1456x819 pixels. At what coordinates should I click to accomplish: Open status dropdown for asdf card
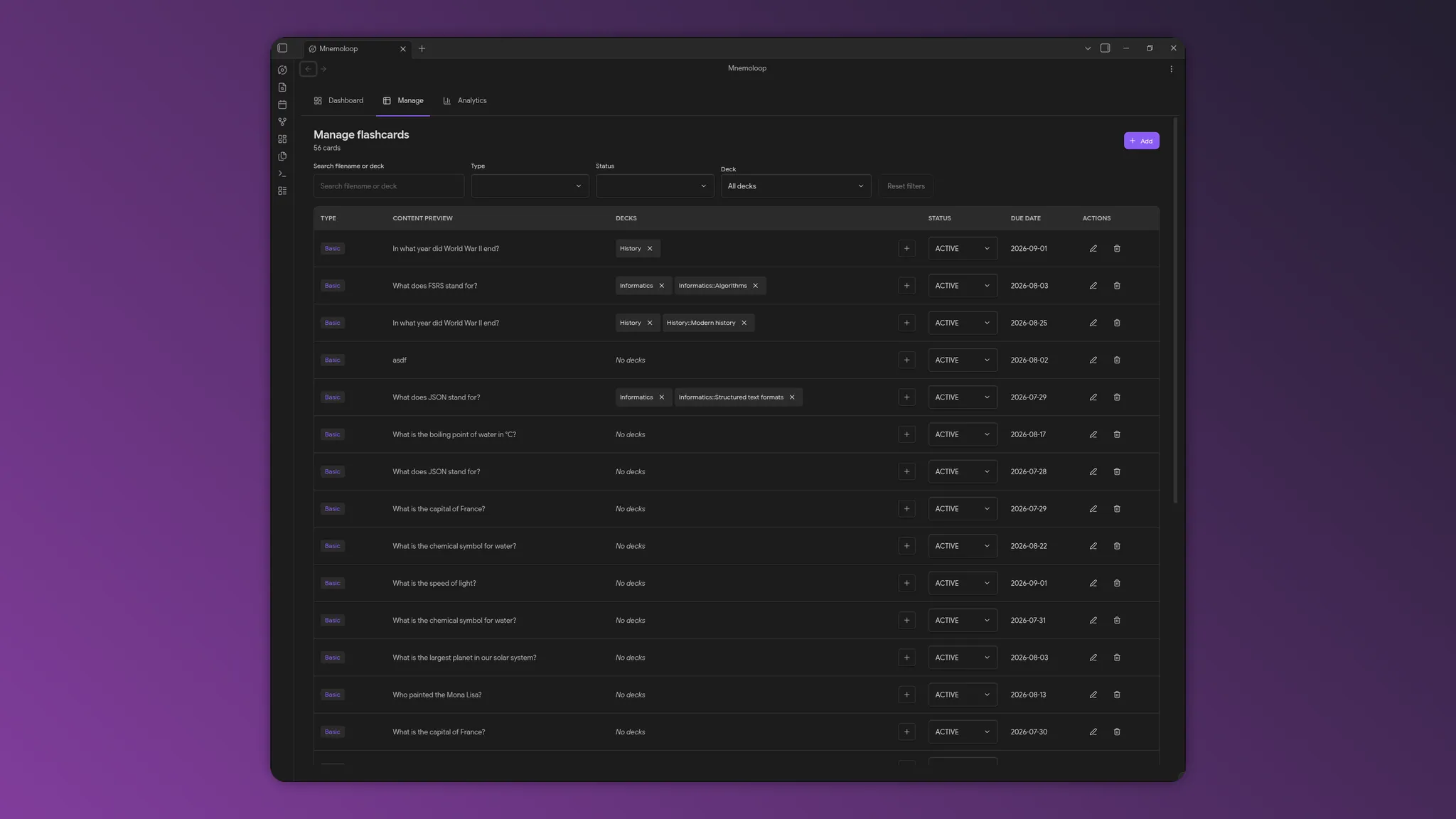(x=963, y=360)
